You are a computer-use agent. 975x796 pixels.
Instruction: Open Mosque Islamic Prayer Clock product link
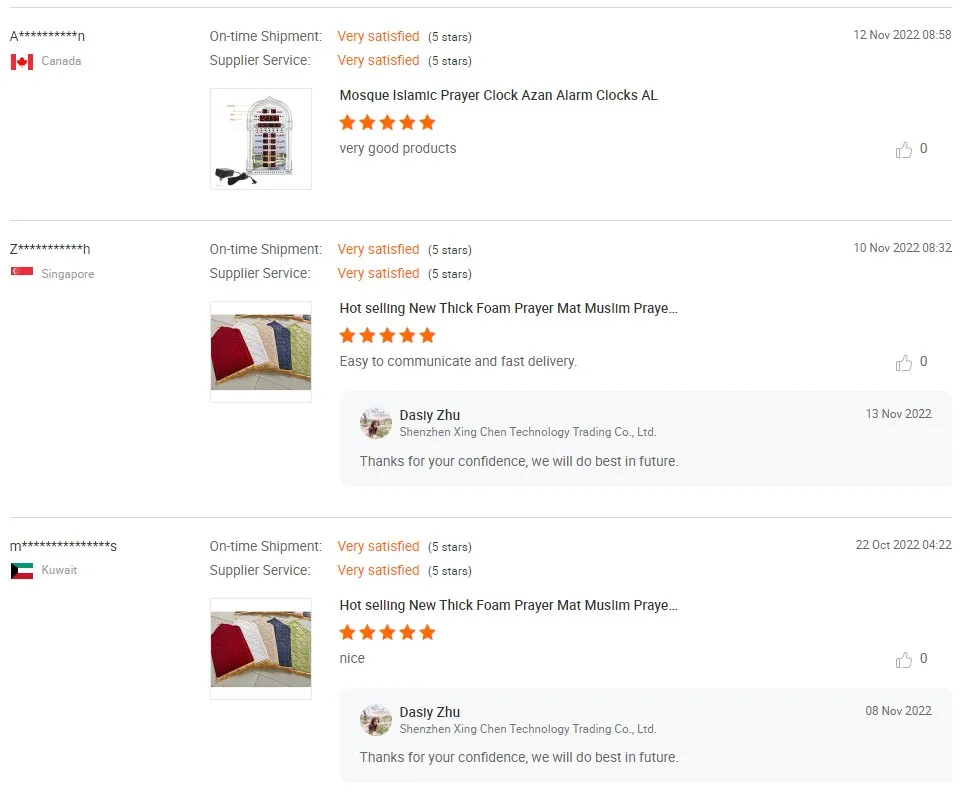pyautogui.click(x=498, y=96)
